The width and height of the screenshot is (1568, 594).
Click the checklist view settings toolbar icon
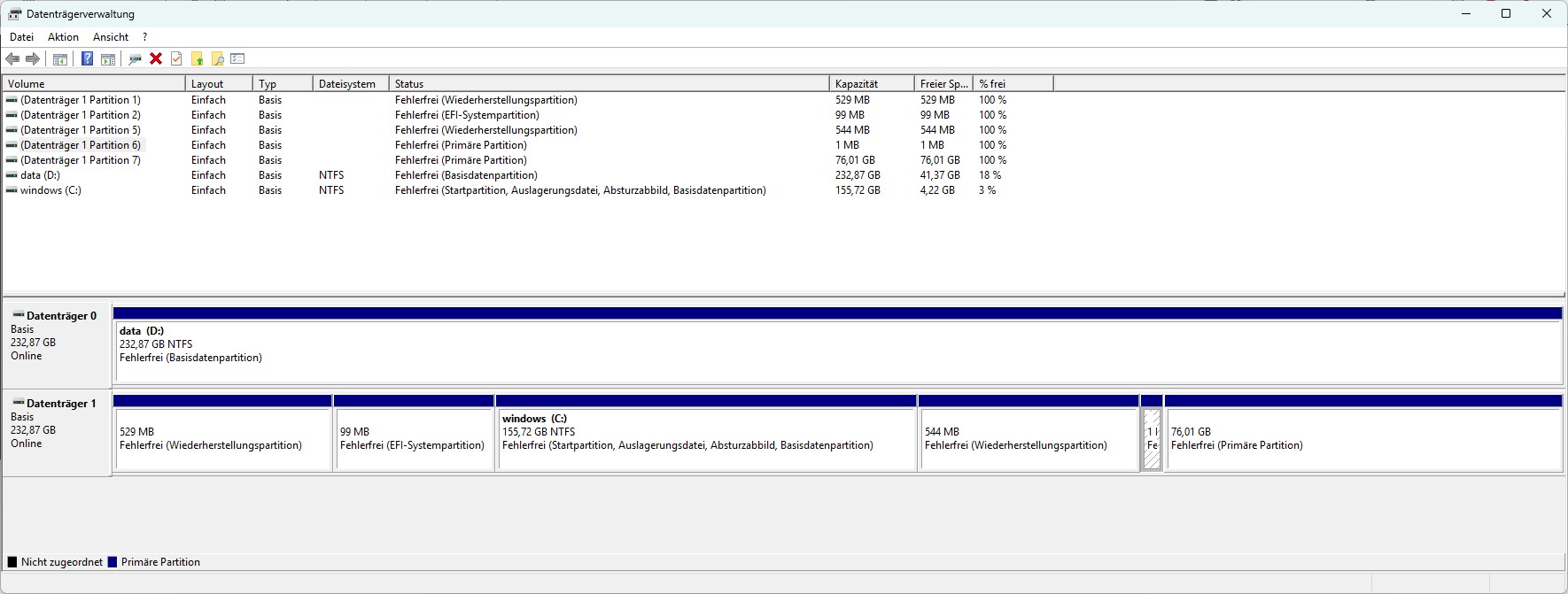click(237, 59)
